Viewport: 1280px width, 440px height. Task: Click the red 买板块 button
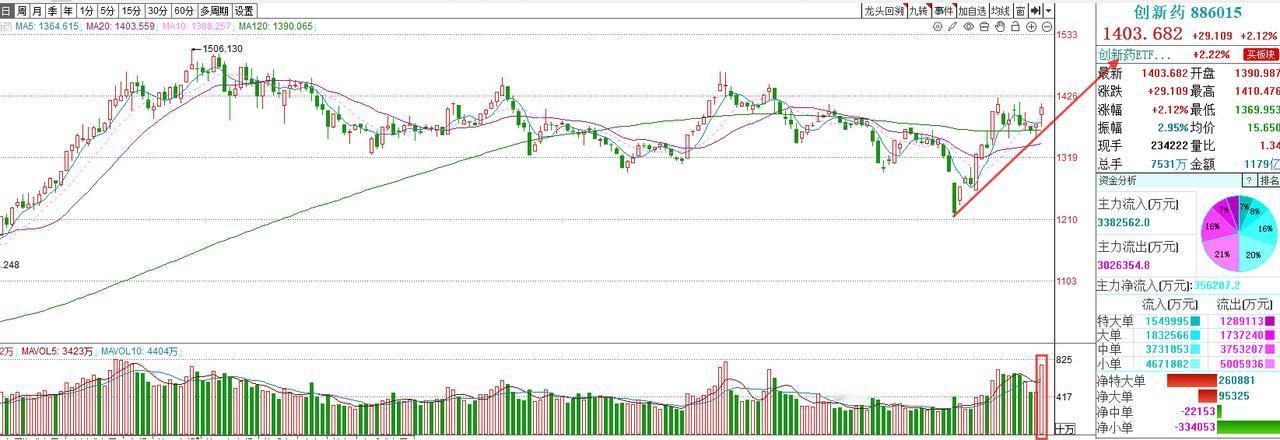(x=1261, y=55)
